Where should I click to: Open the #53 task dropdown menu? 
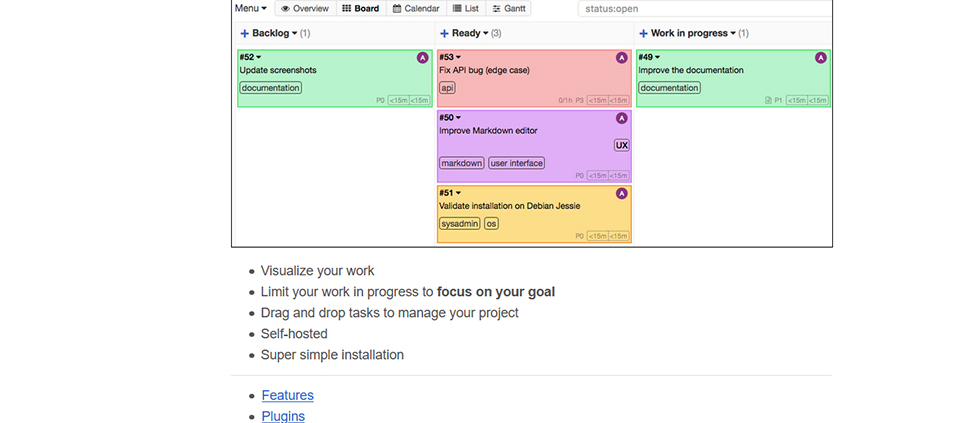click(x=458, y=57)
